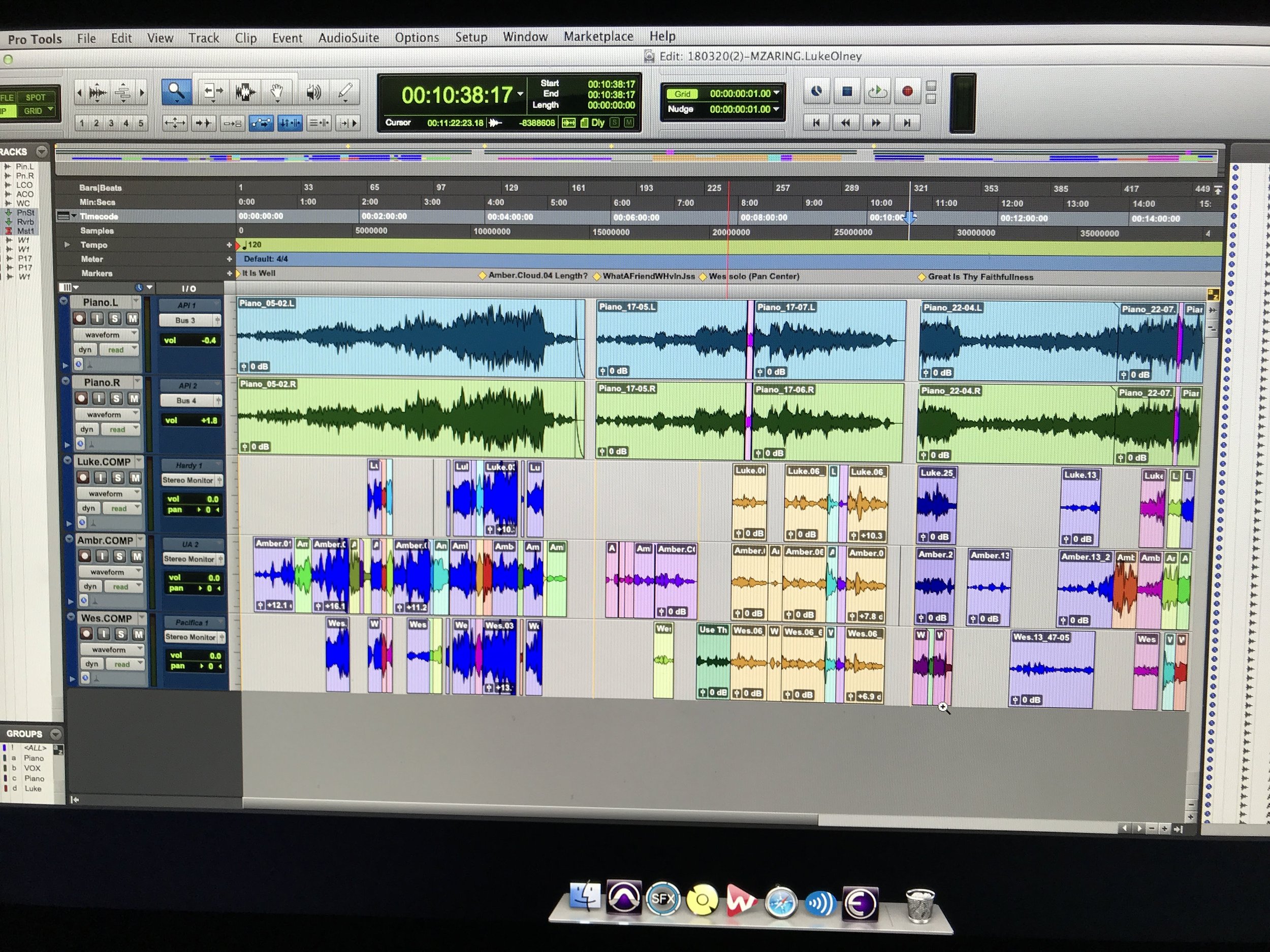Mute the Ambr.COMP track

tap(137, 556)
